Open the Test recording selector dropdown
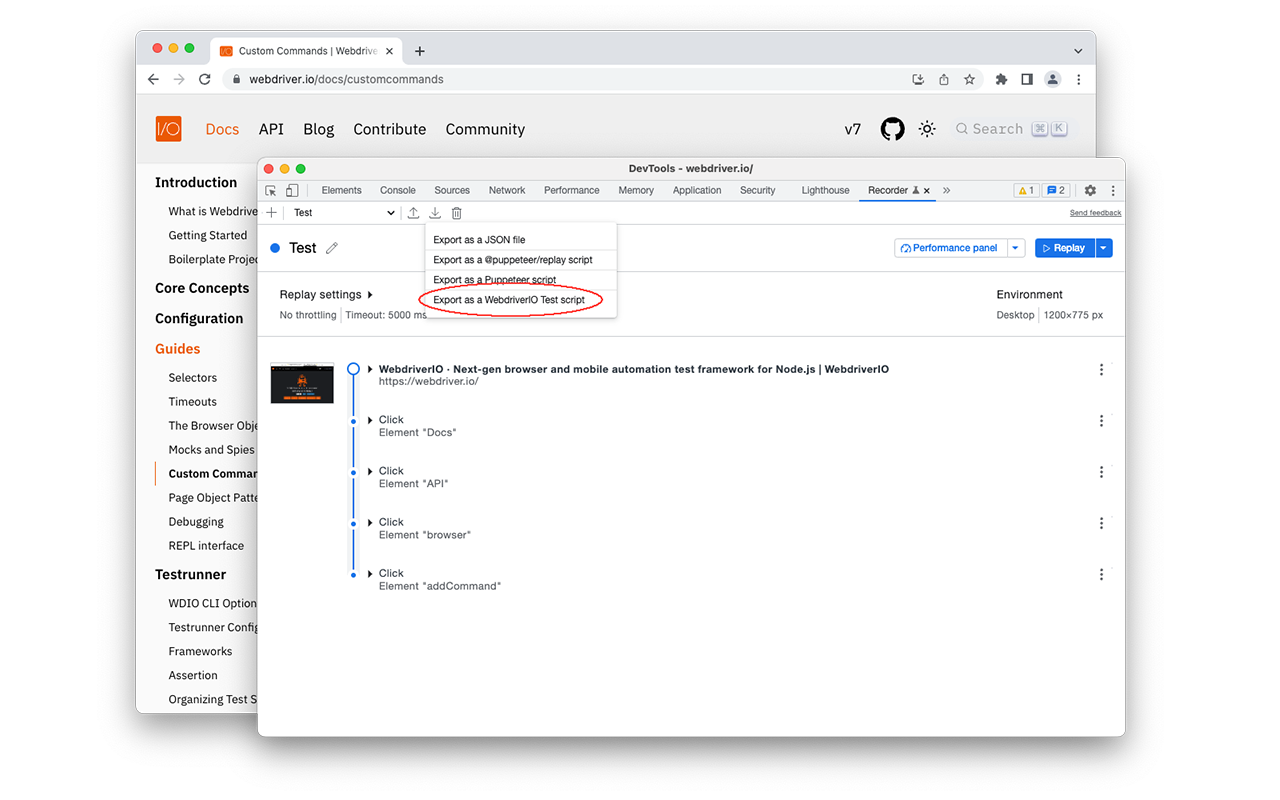 (342, 213)
